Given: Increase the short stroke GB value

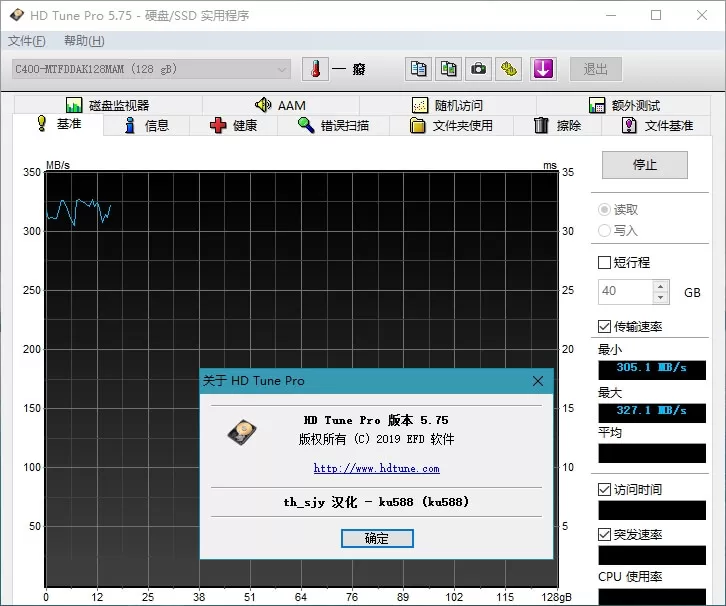Looking at the screenshot, I should pyautogui.click(x=661, y=286).
